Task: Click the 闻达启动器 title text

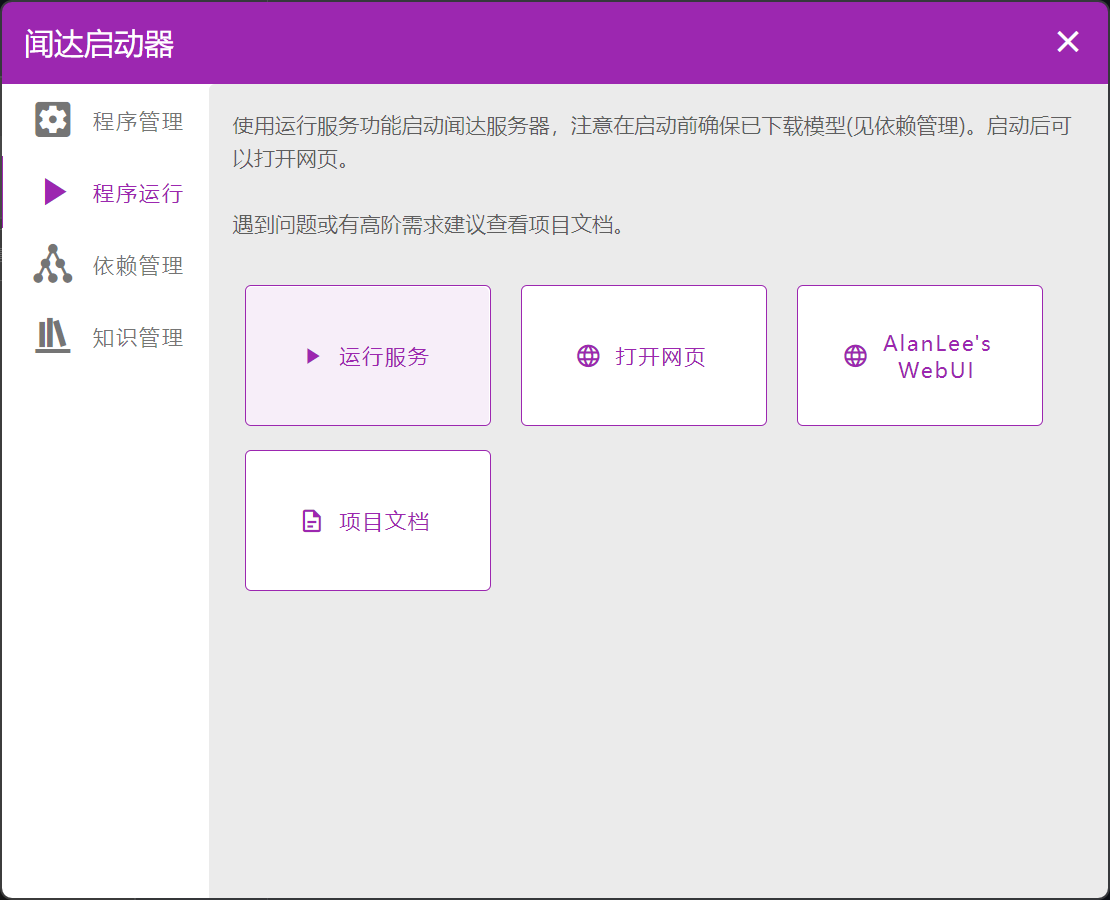Action: (99, 44)
